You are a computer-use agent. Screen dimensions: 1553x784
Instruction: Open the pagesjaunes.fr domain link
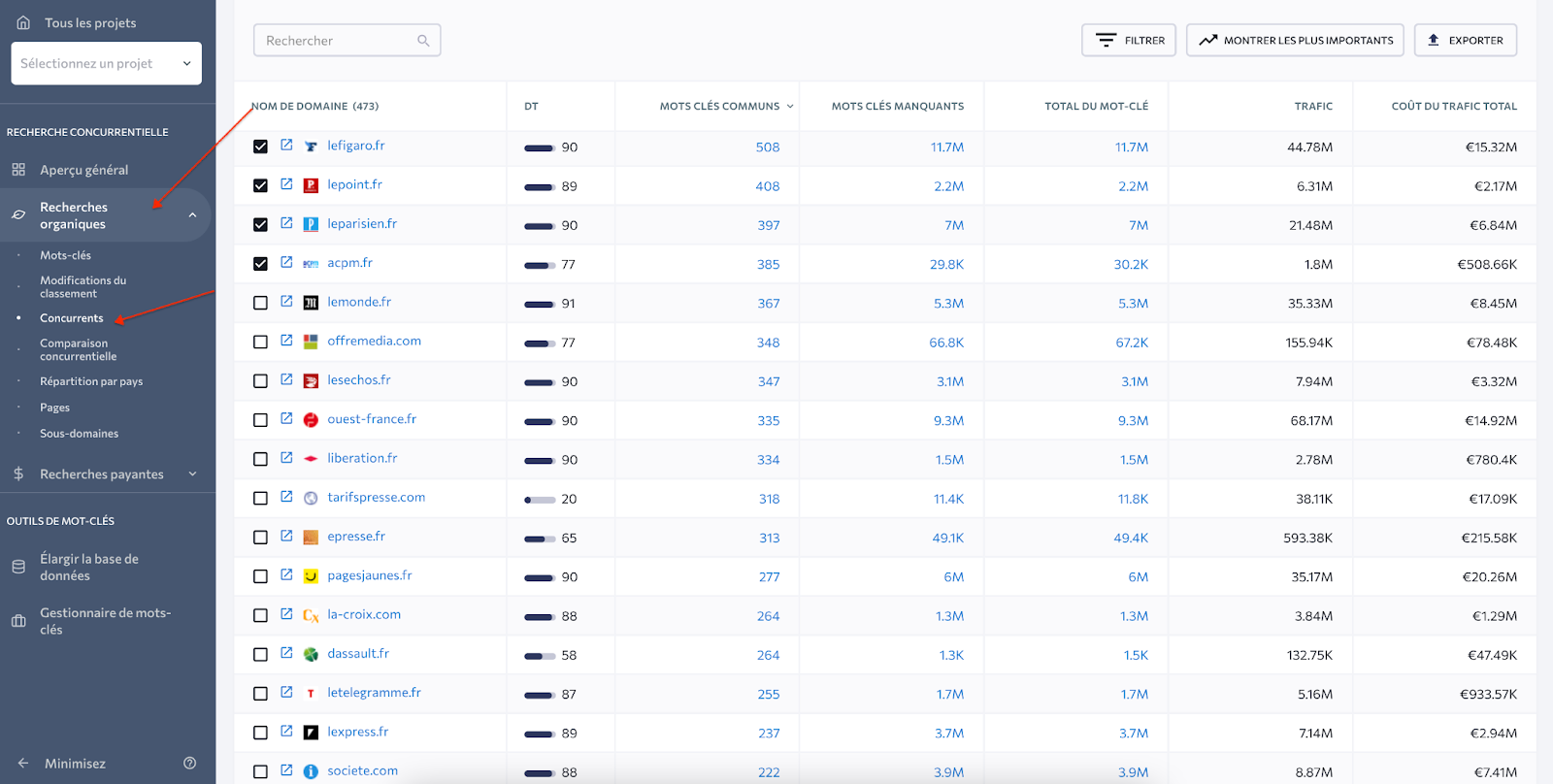pyautogui.click(x=369, y=575)
